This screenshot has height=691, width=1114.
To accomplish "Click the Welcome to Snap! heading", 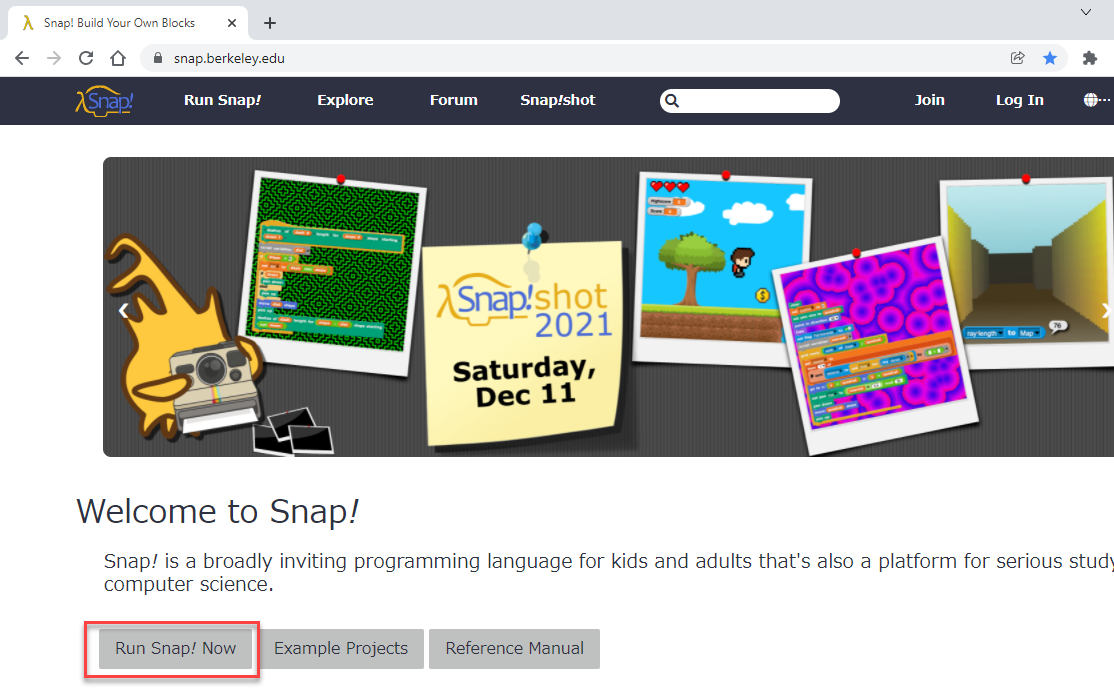I will (x=217, y=511).
